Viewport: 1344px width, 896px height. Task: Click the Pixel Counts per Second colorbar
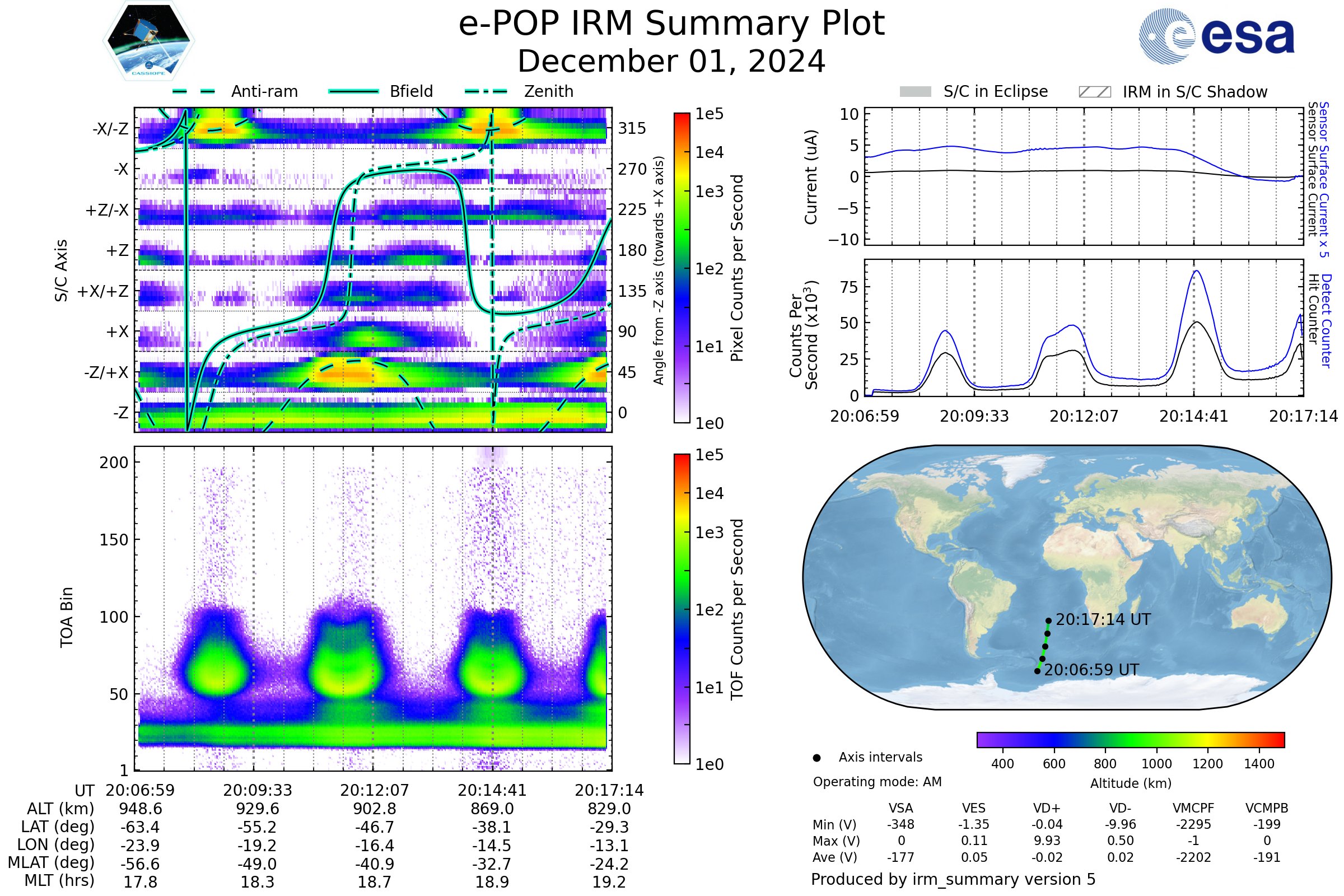tap(682, 268)
